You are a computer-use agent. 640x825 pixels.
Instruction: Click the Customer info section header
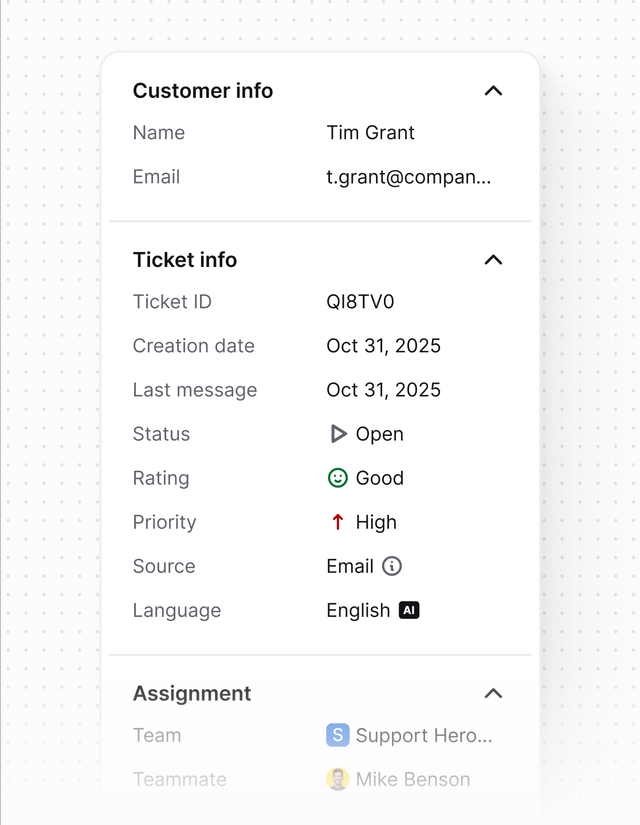(202, 90)
